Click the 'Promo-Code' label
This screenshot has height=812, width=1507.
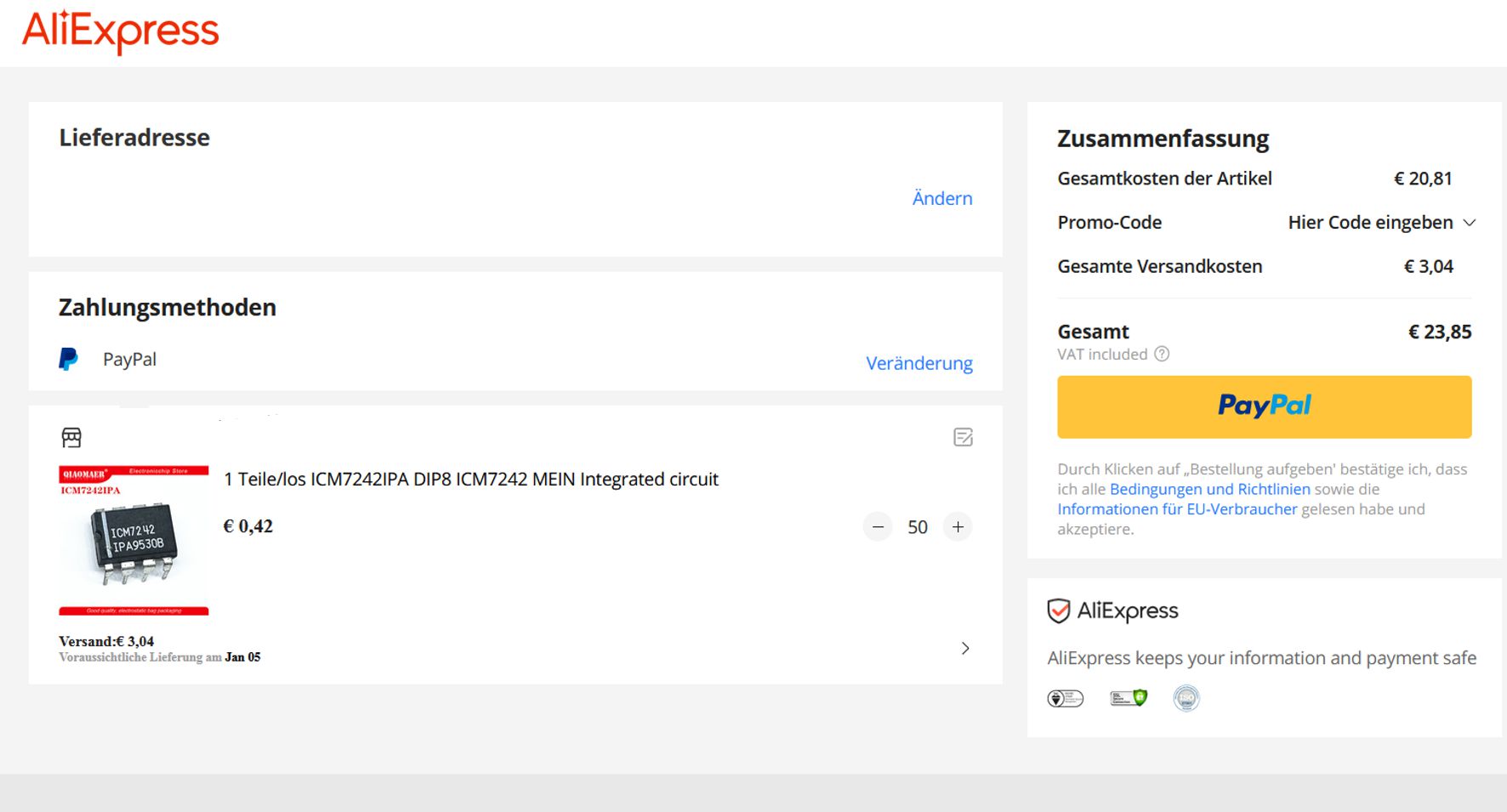tap(1110, 223)
